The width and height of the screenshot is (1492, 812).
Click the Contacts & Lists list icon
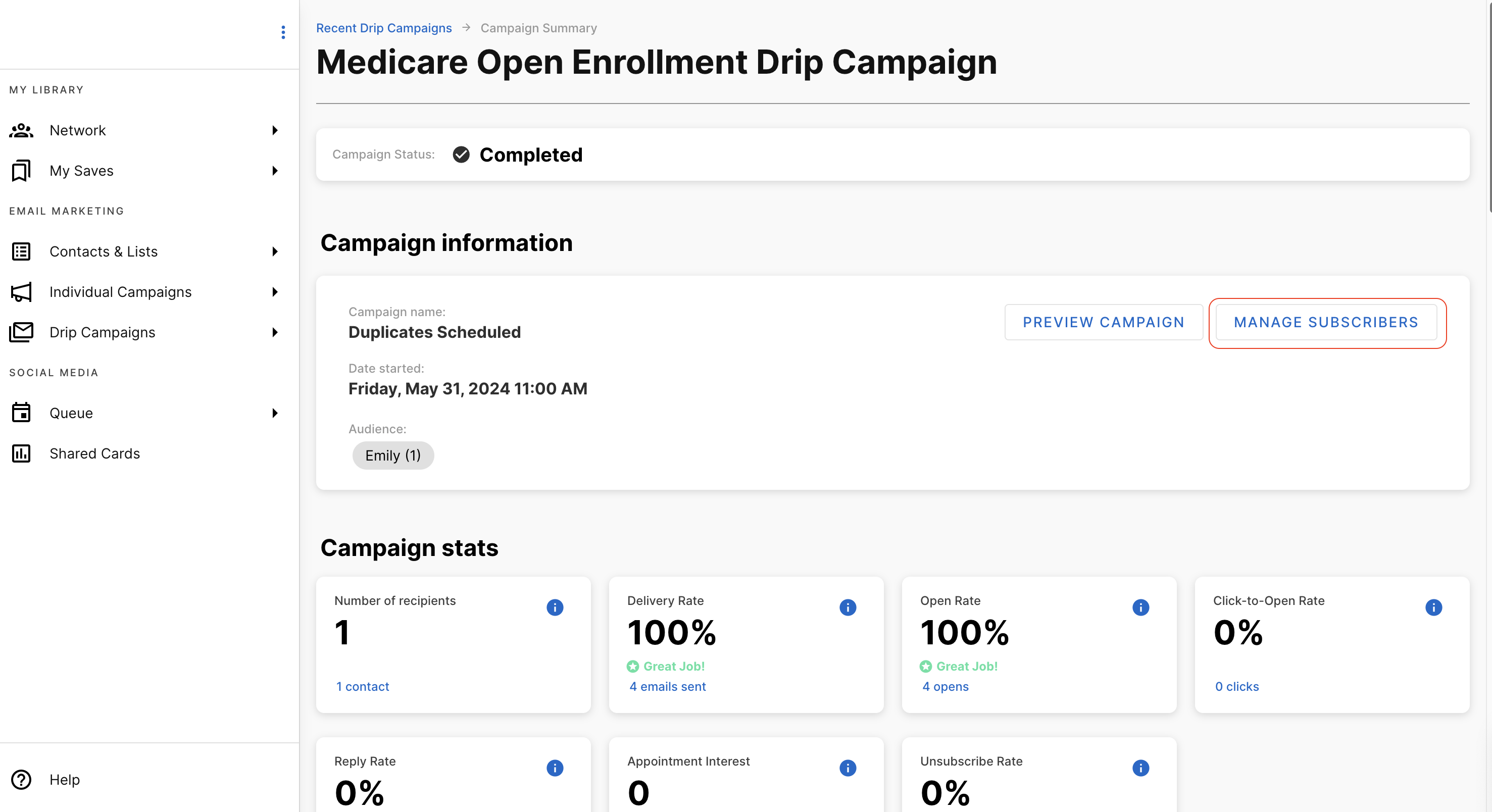21,251
